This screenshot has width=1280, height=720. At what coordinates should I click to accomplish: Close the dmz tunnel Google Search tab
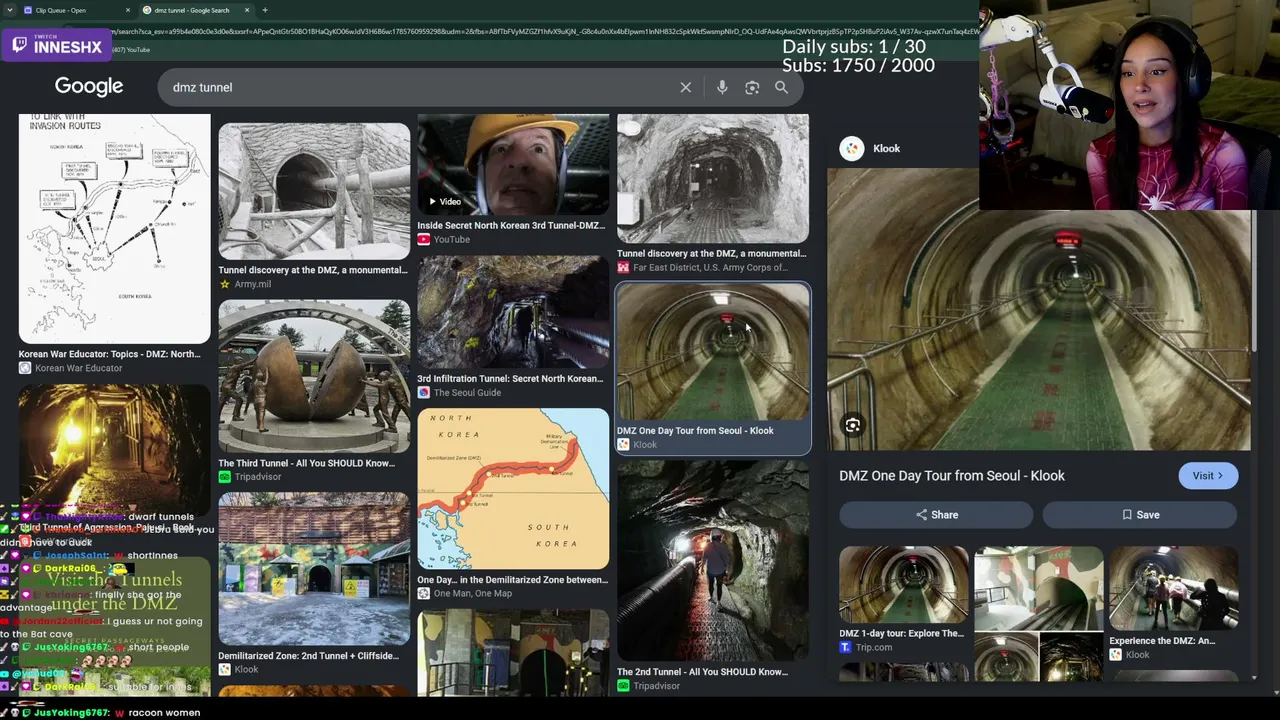(x=247, y=10)
